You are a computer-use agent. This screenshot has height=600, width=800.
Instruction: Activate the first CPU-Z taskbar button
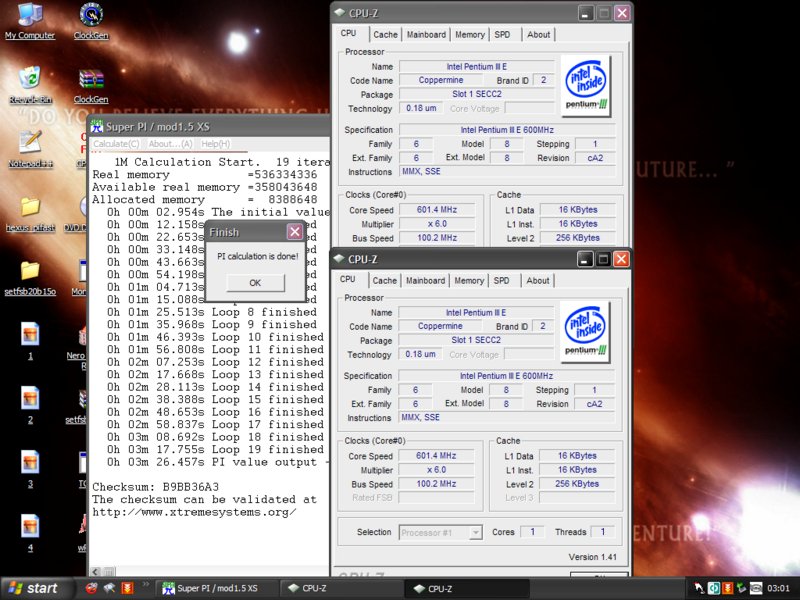[341, 588]
